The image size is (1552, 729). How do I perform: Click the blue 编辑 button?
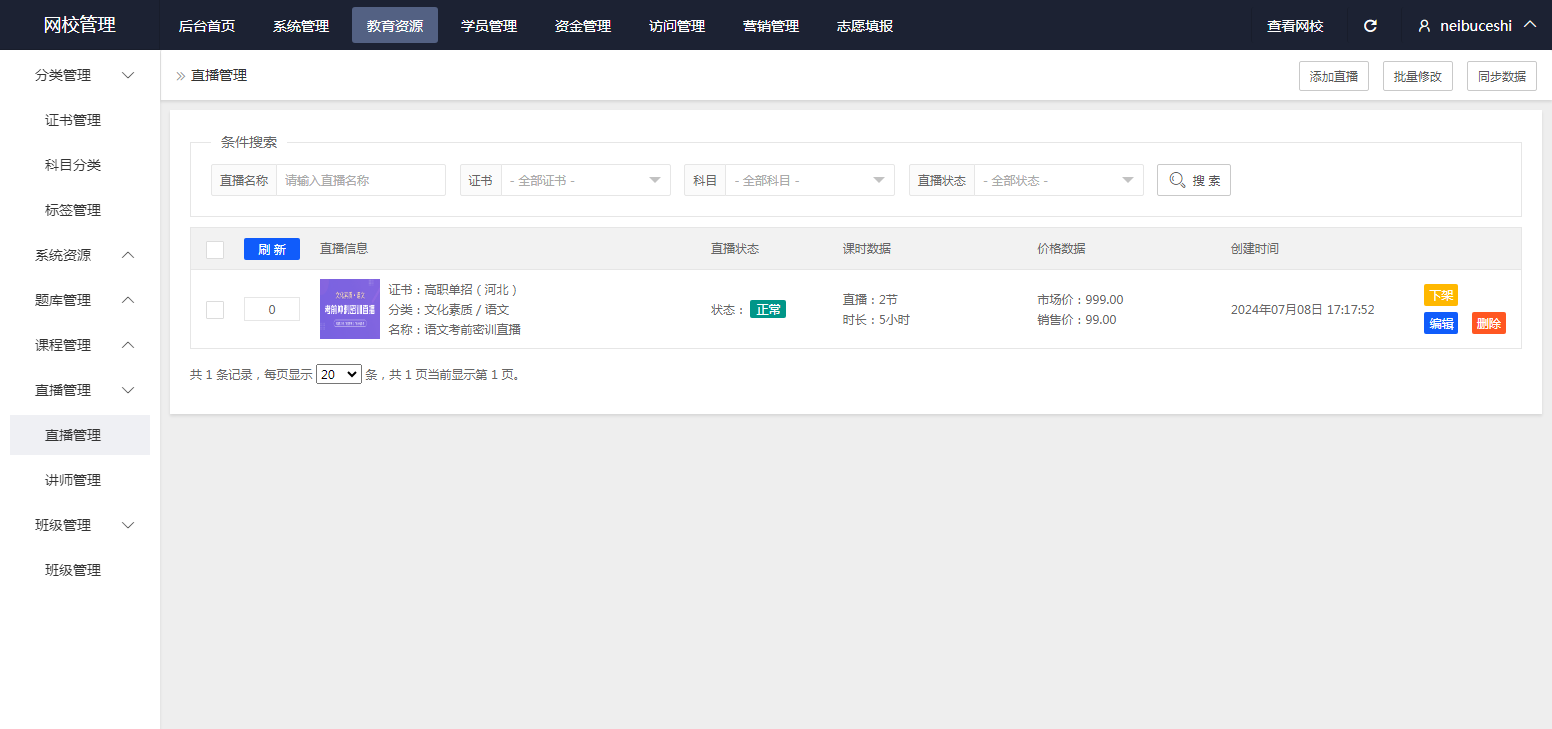point(1441,323)
